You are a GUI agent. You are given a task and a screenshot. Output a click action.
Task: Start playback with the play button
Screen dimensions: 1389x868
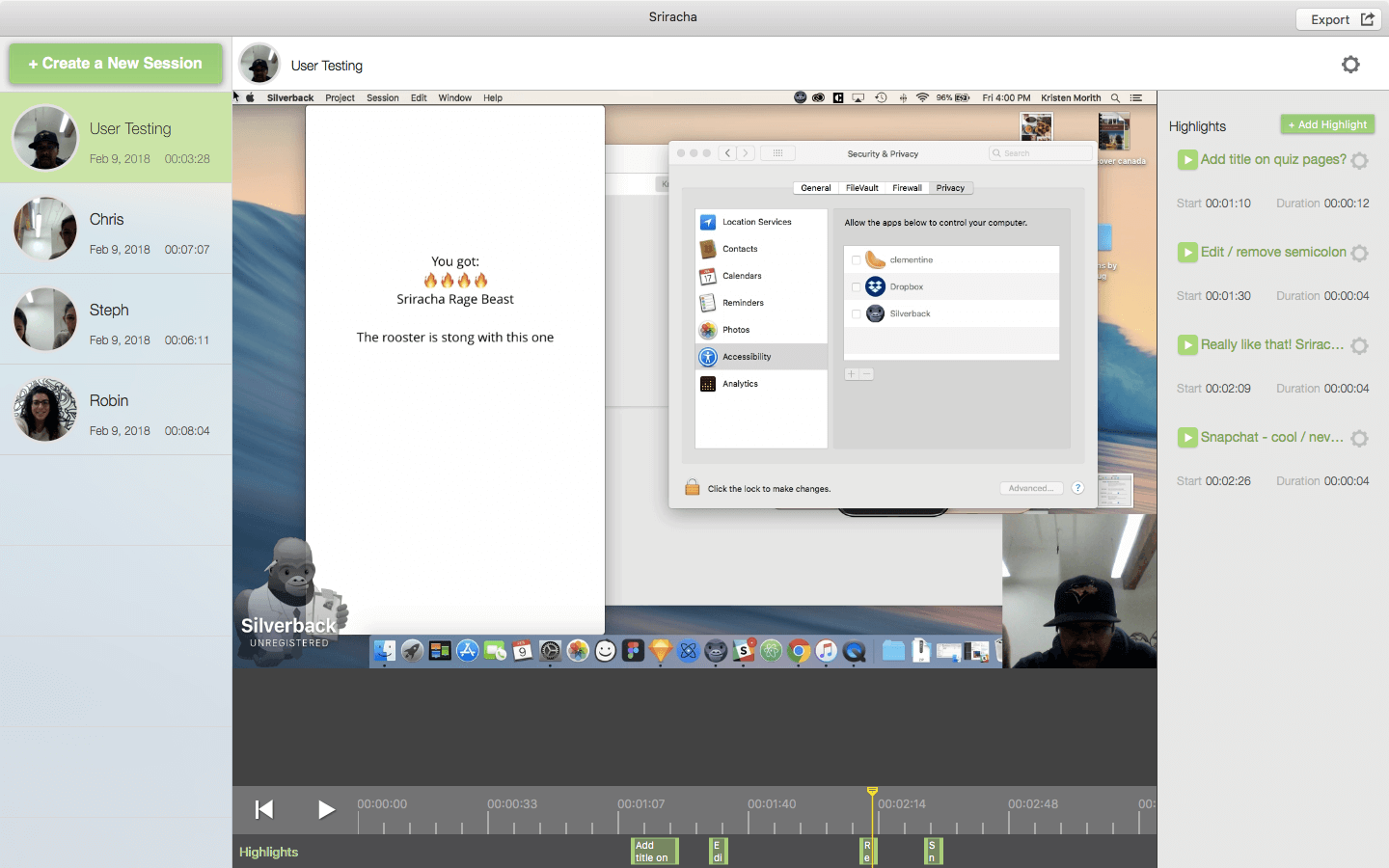[326, 809]
